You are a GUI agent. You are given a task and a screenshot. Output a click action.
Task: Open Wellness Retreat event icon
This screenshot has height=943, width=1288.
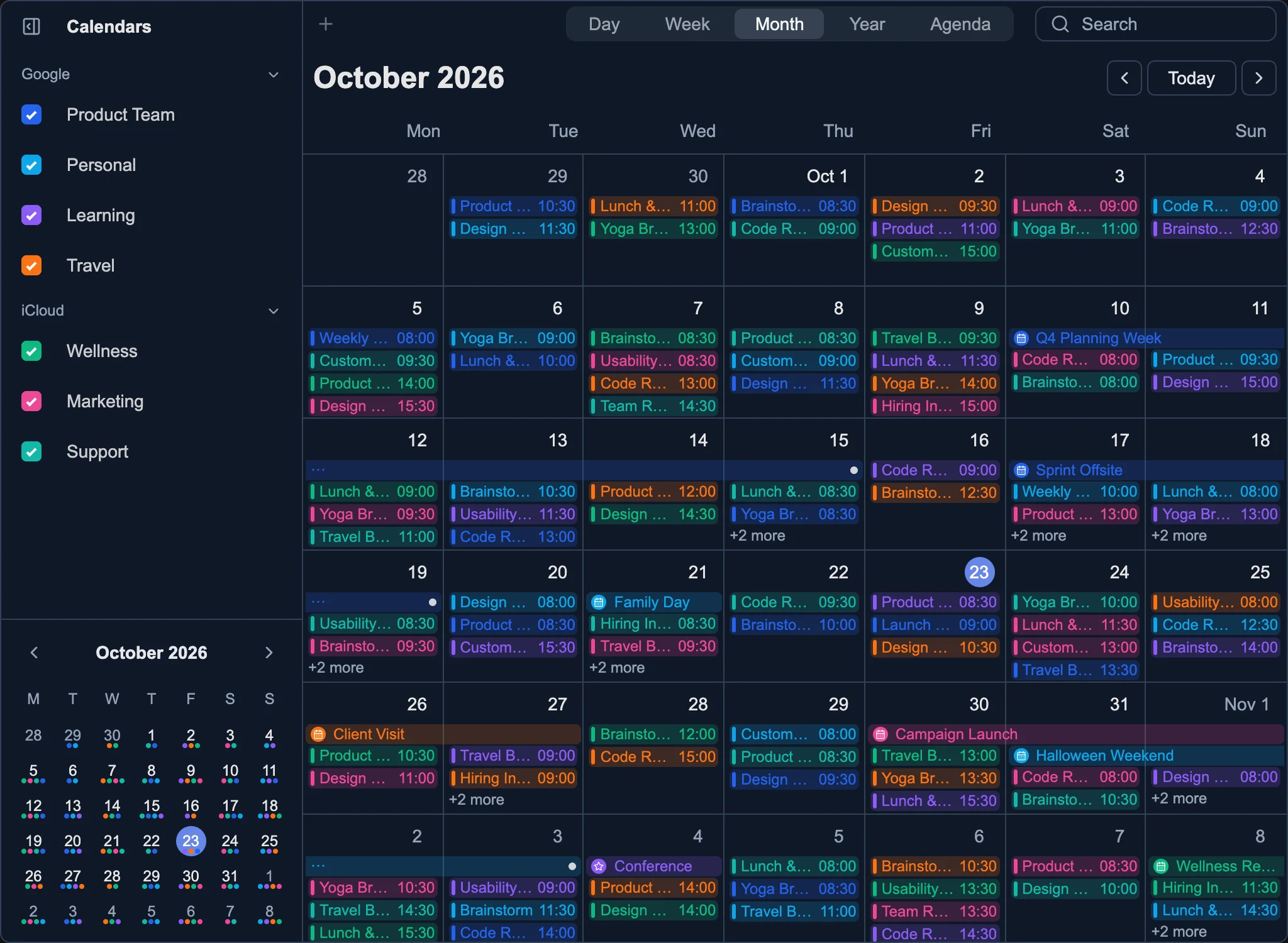click(1162, 866)
